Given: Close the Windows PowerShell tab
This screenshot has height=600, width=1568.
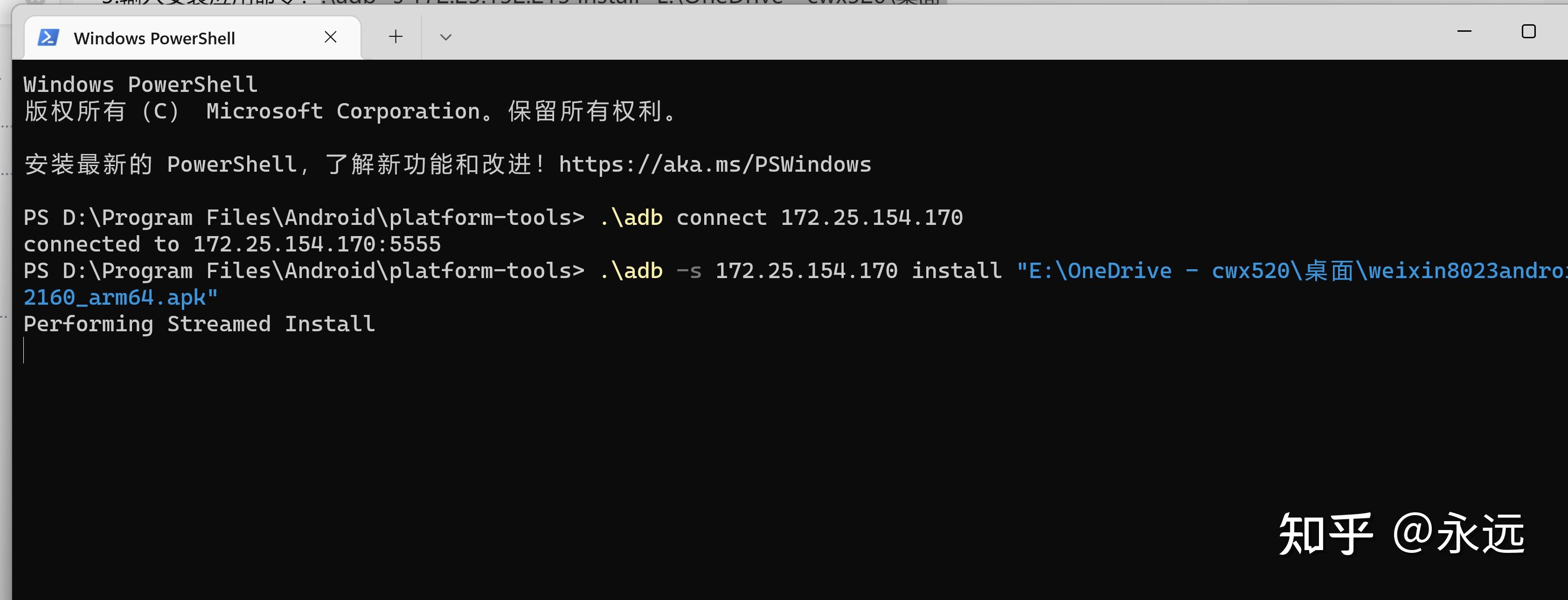Looking at the screenshot, I should 331,37.
